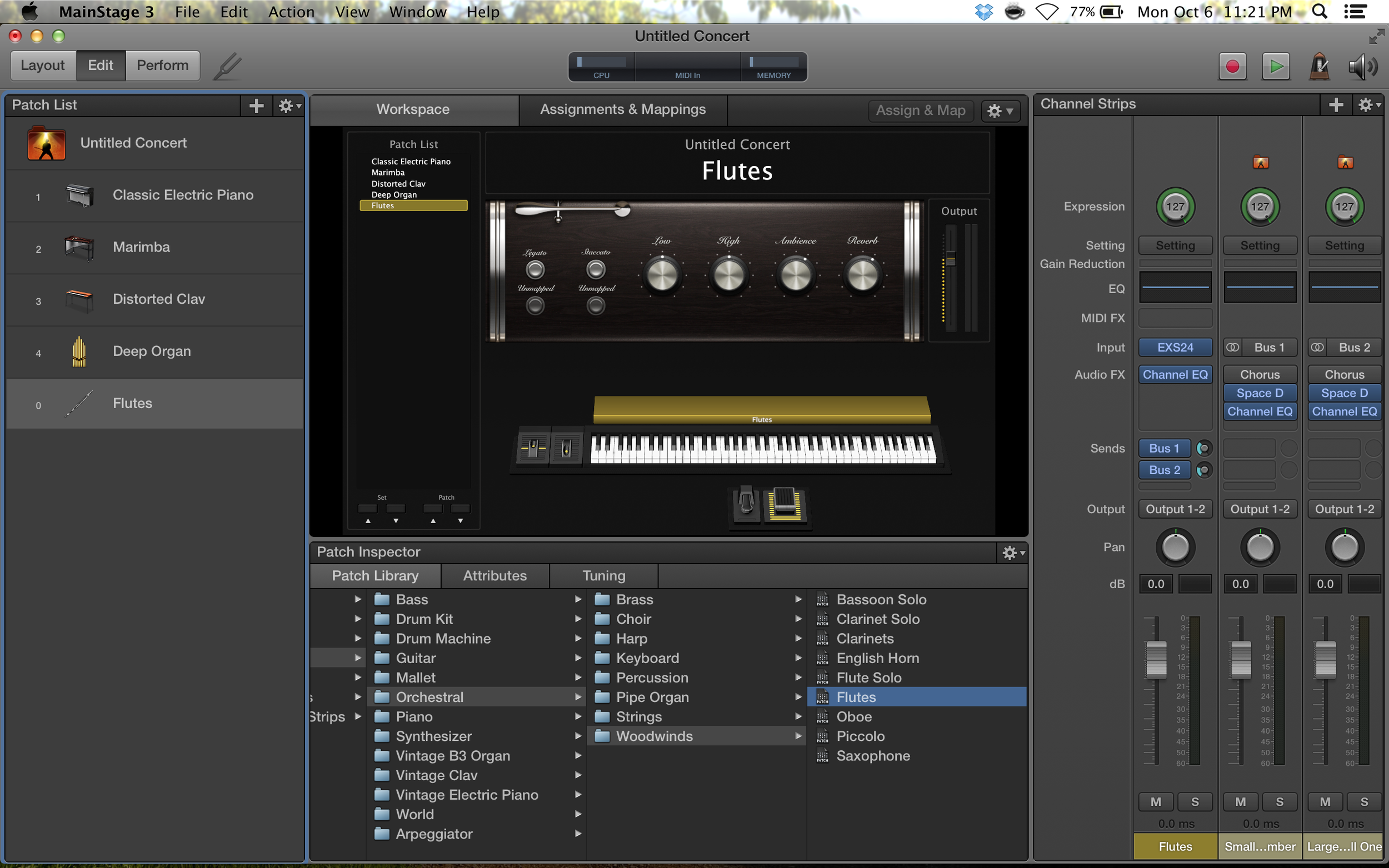Screen dimensions: 1389x868
Task: Solo the Flutes channel strip
Action: coord(1195,801)
